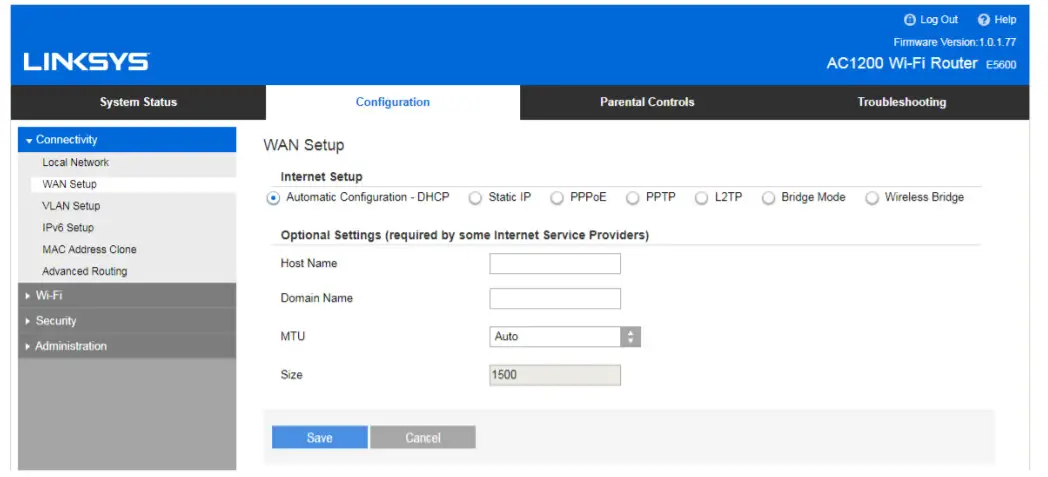
Task: Enable Bridge Mode option
Action: click(769, 198)
